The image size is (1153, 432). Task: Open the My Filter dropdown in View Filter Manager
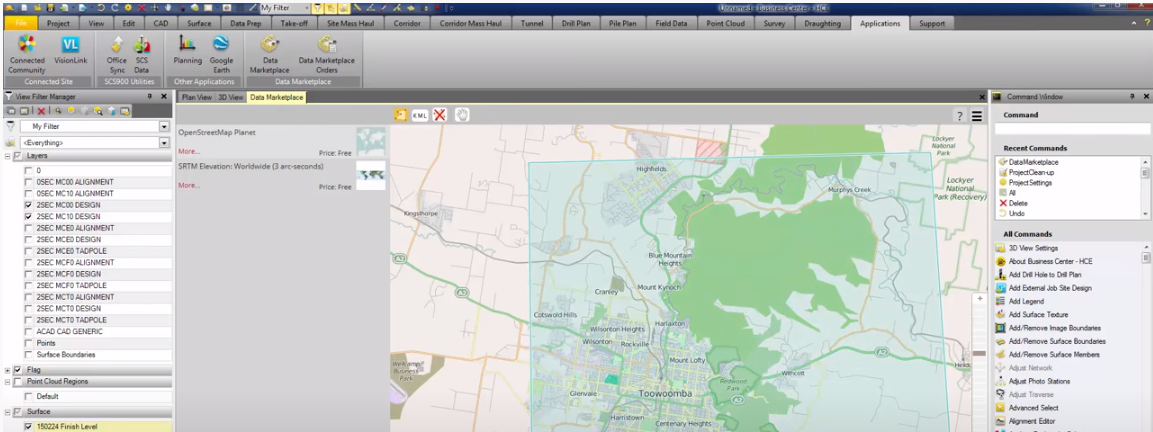(164, 127)
